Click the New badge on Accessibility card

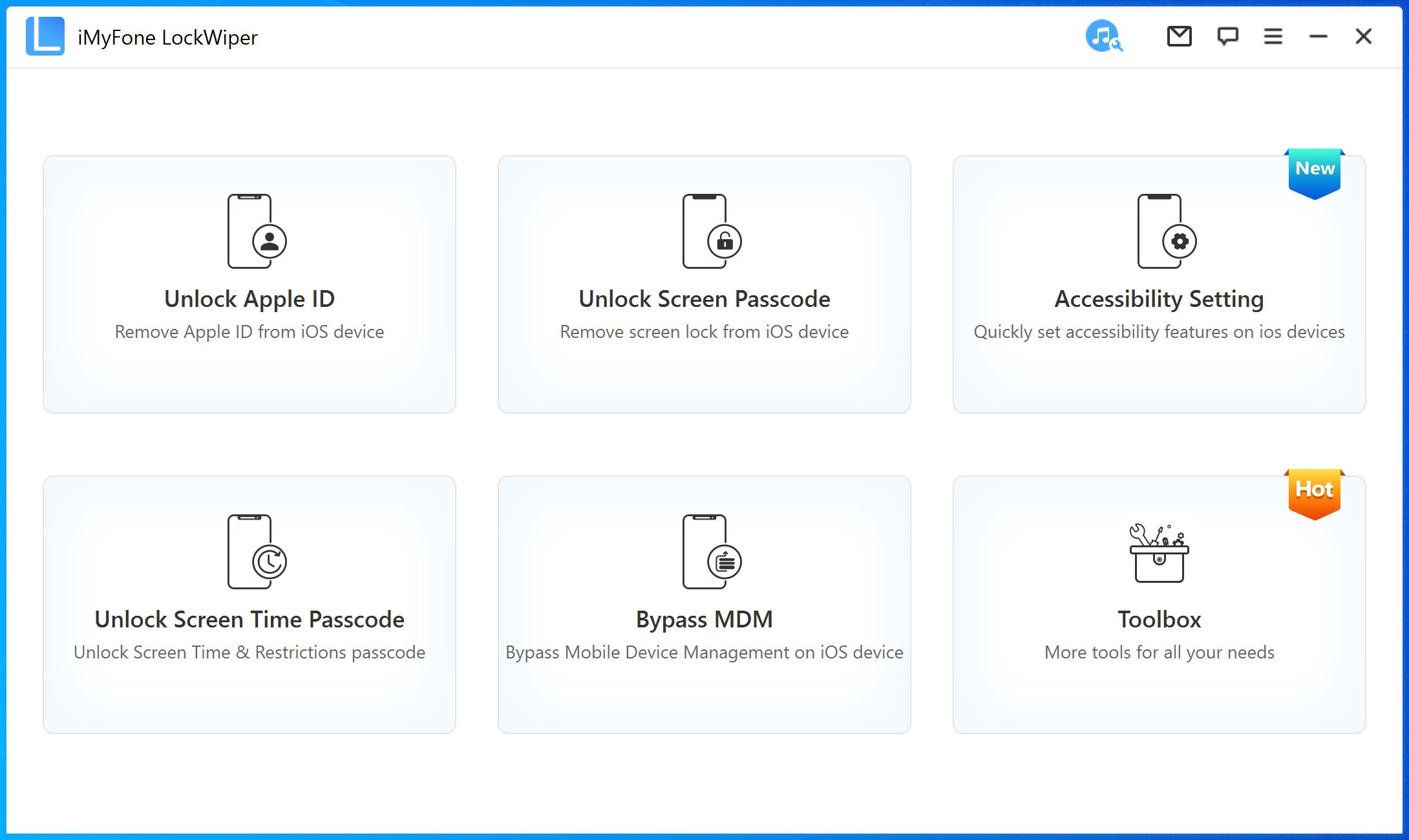pos(1314,170)
